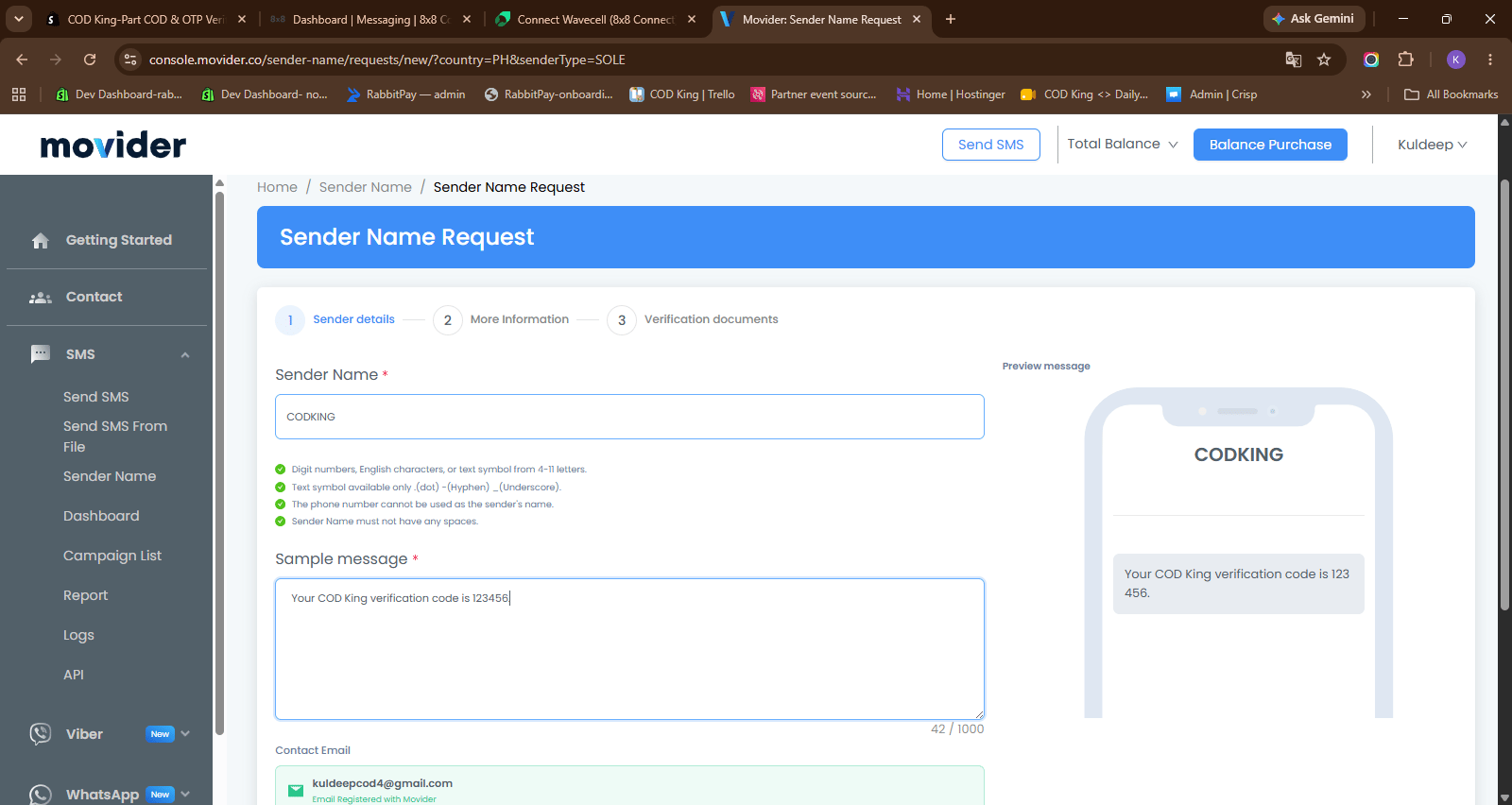The image size is (1512, 805).
Task: View site information icon in address bar
Action: [130, 60]
